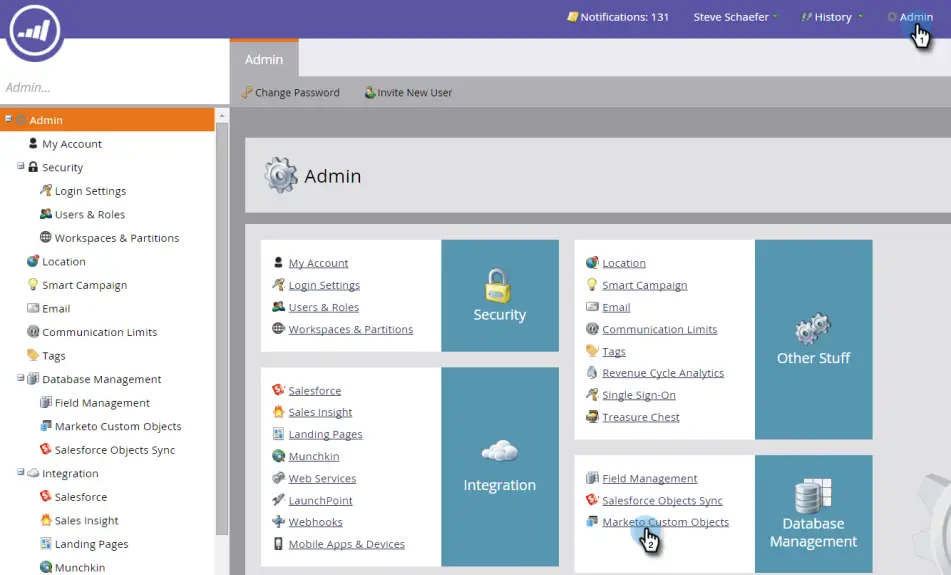Click the Webhooks icon in Integration panel

(278, 521)
